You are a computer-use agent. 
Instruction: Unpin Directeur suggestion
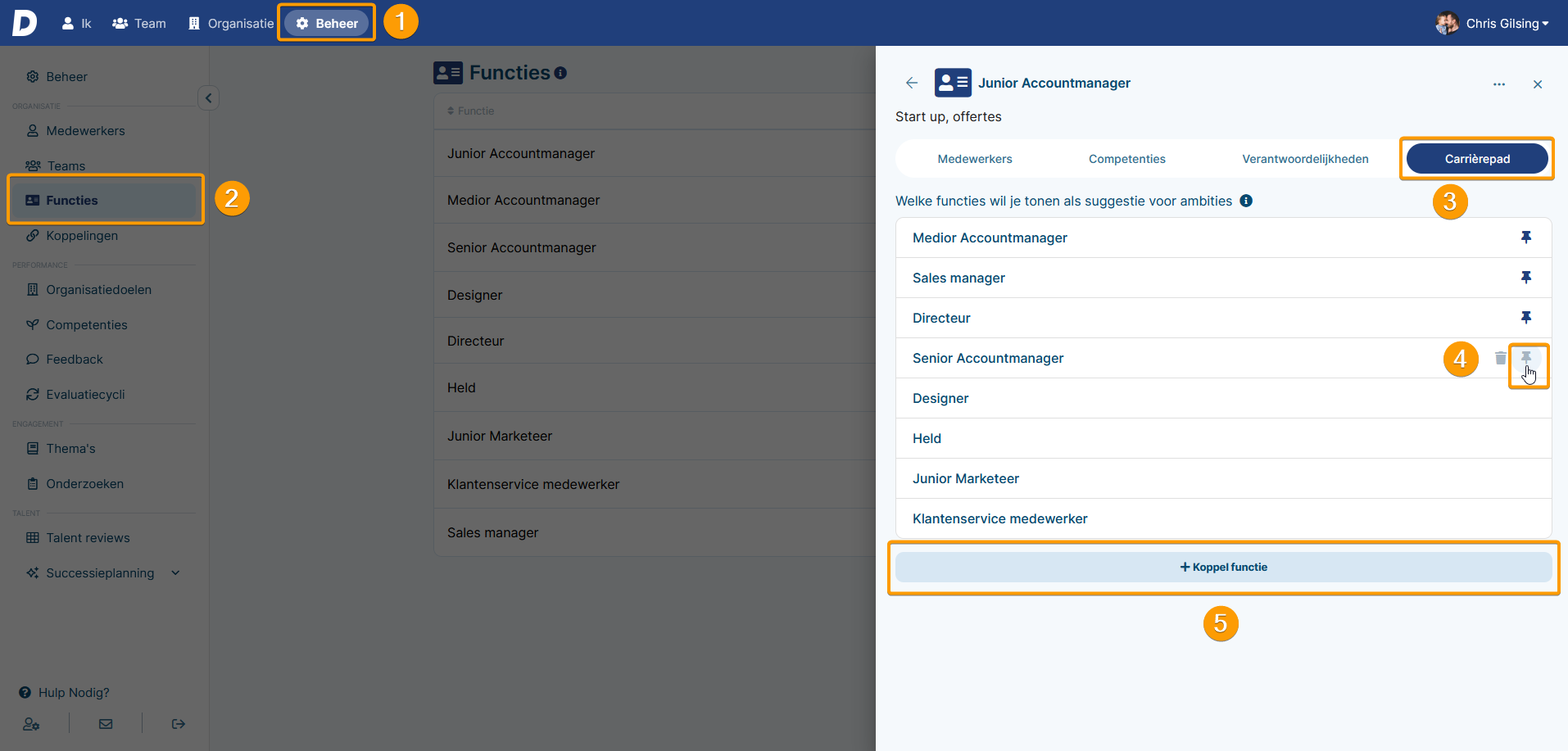pos(1526,318)
